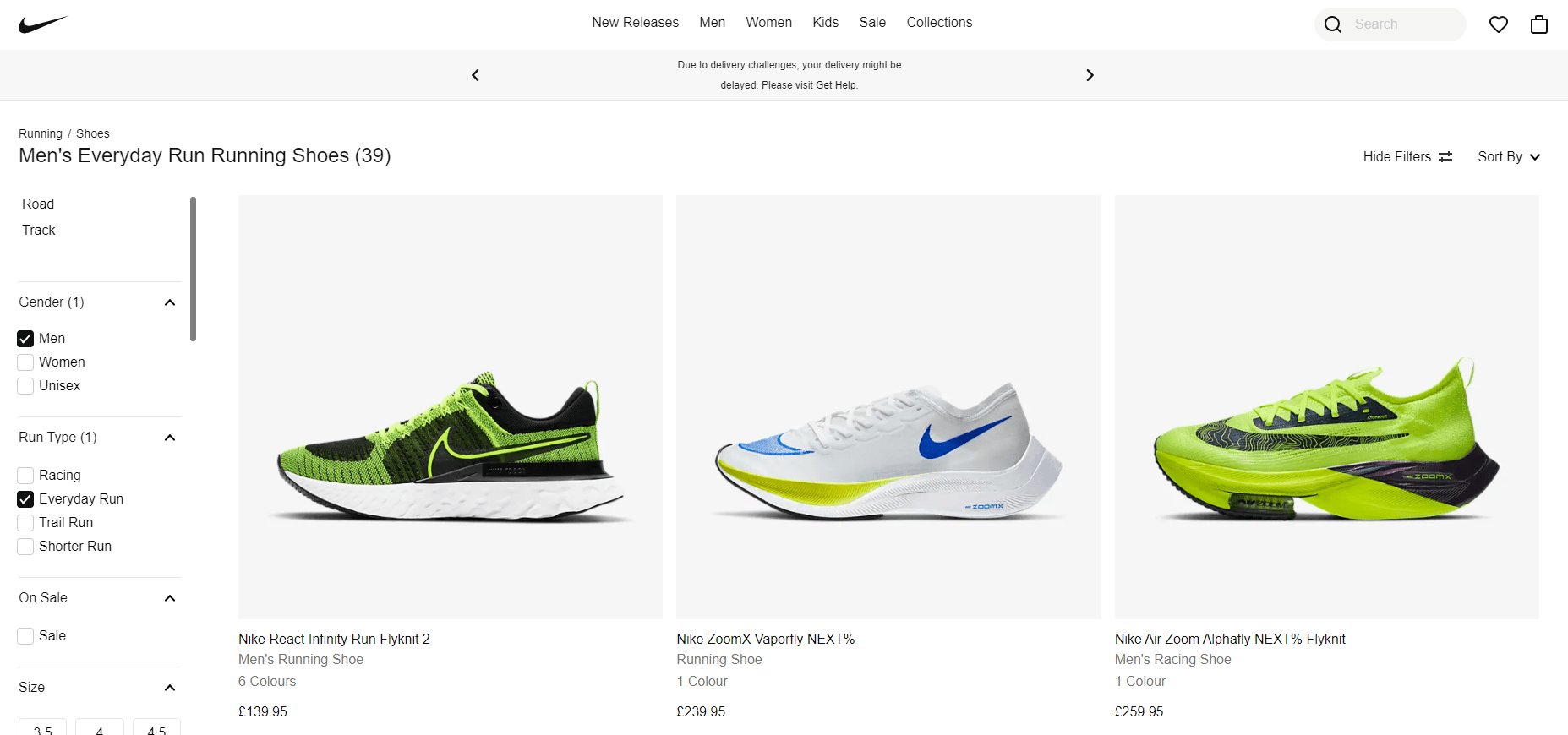Check the Women gender checkbox

tap(25, 362)
